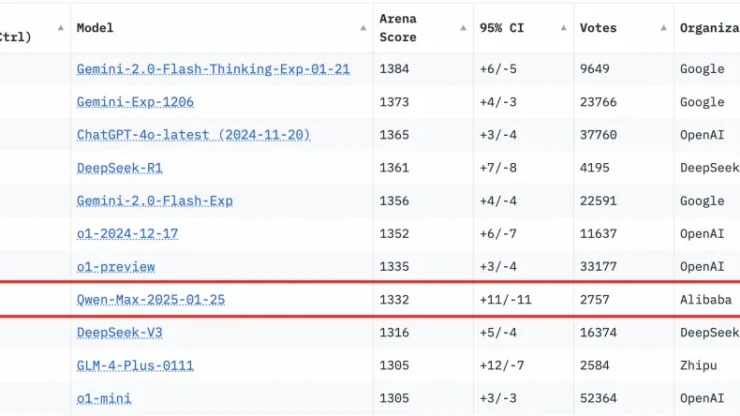Sort by 95% CI arrow

click(563, 28)
